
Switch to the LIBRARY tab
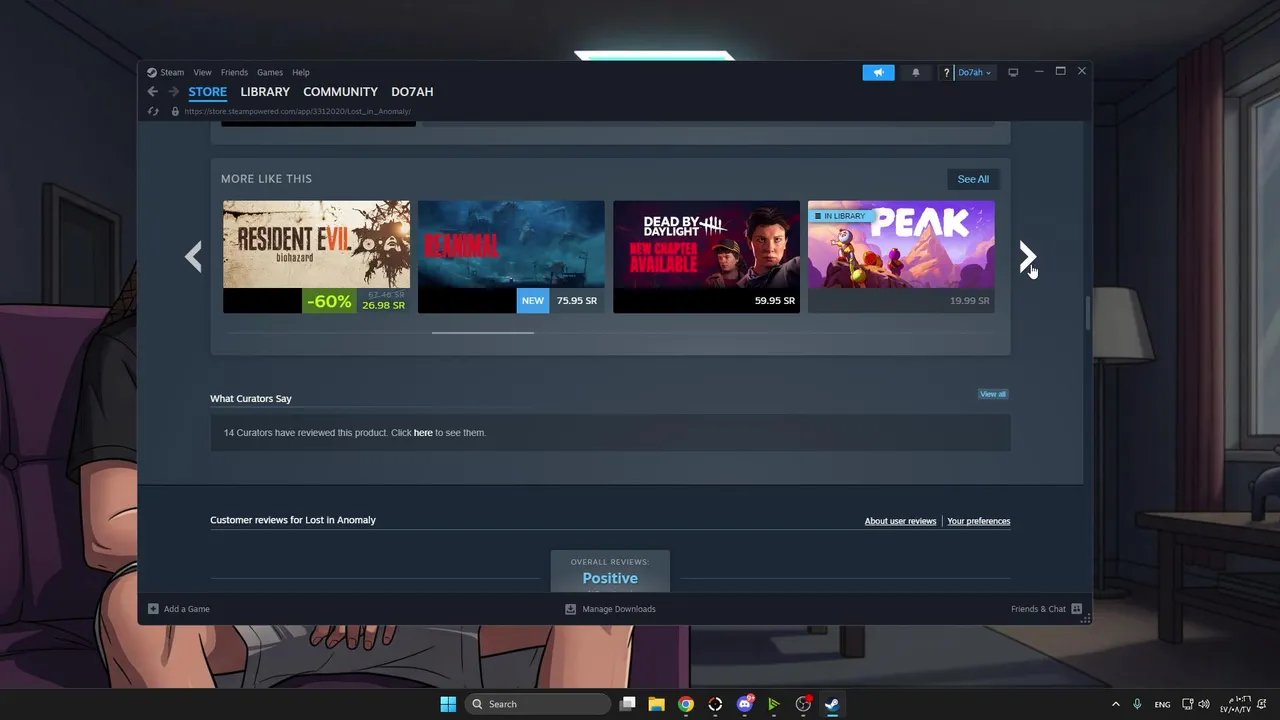coord(265,92)
